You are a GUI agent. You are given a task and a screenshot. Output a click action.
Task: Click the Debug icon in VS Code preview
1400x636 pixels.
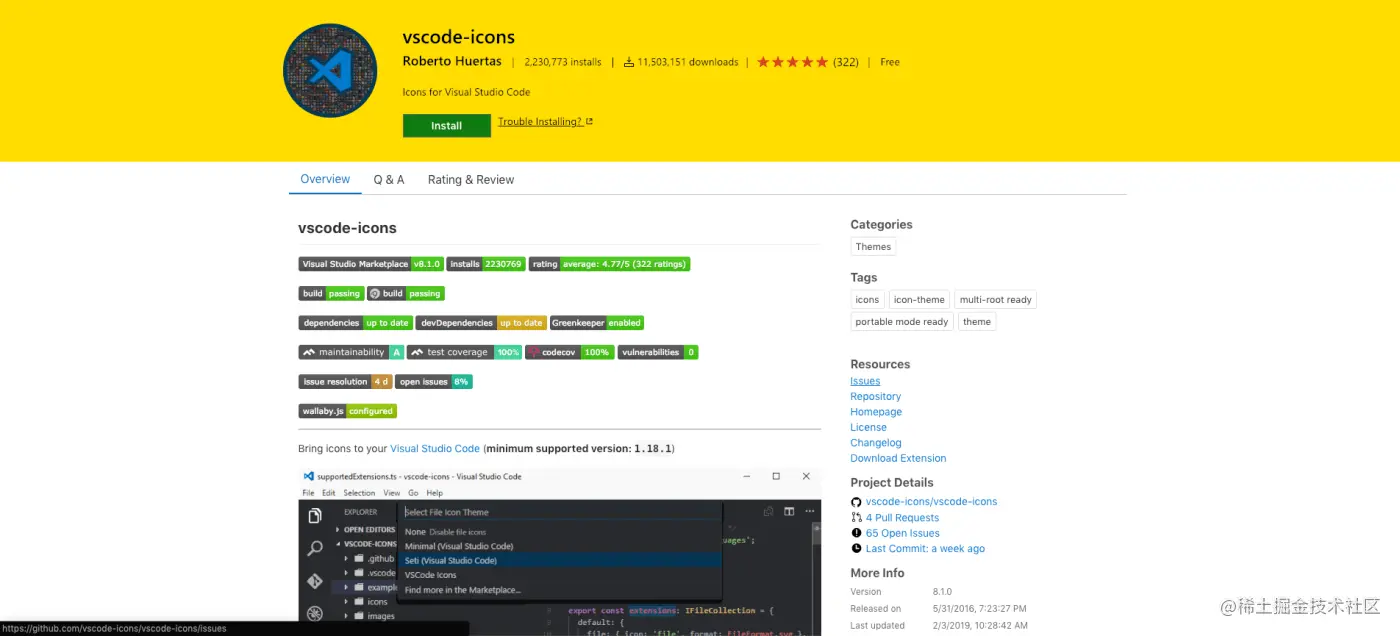[315, 613]
